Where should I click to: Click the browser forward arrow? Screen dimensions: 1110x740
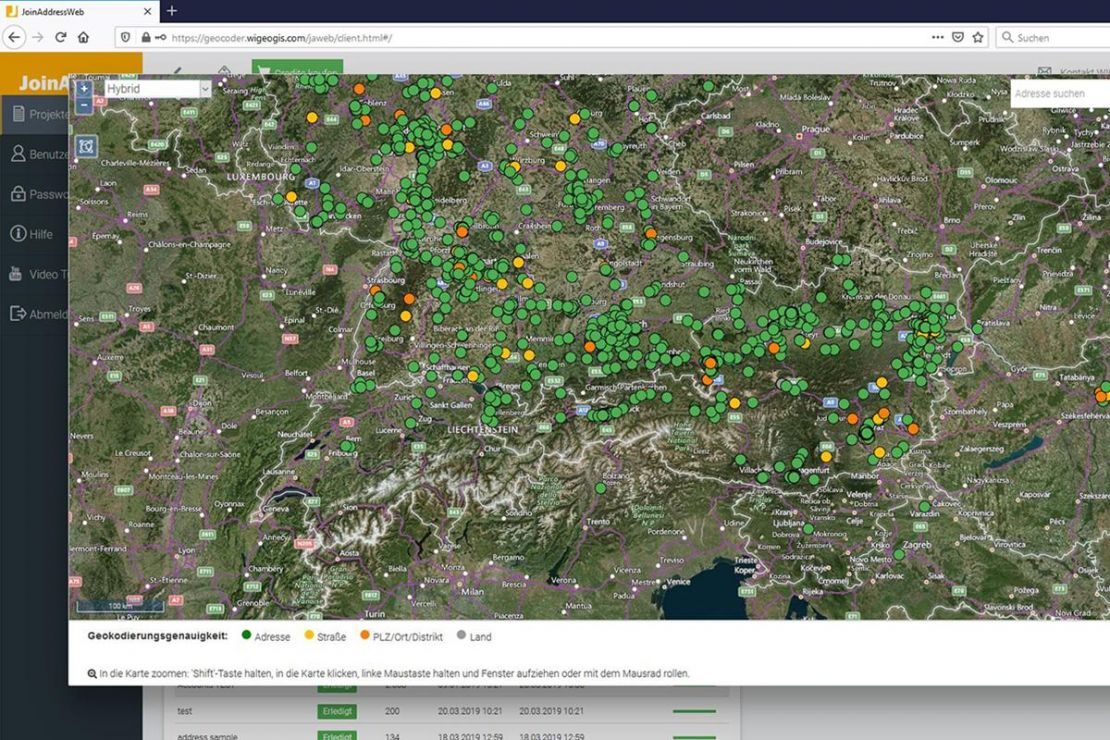38,38
